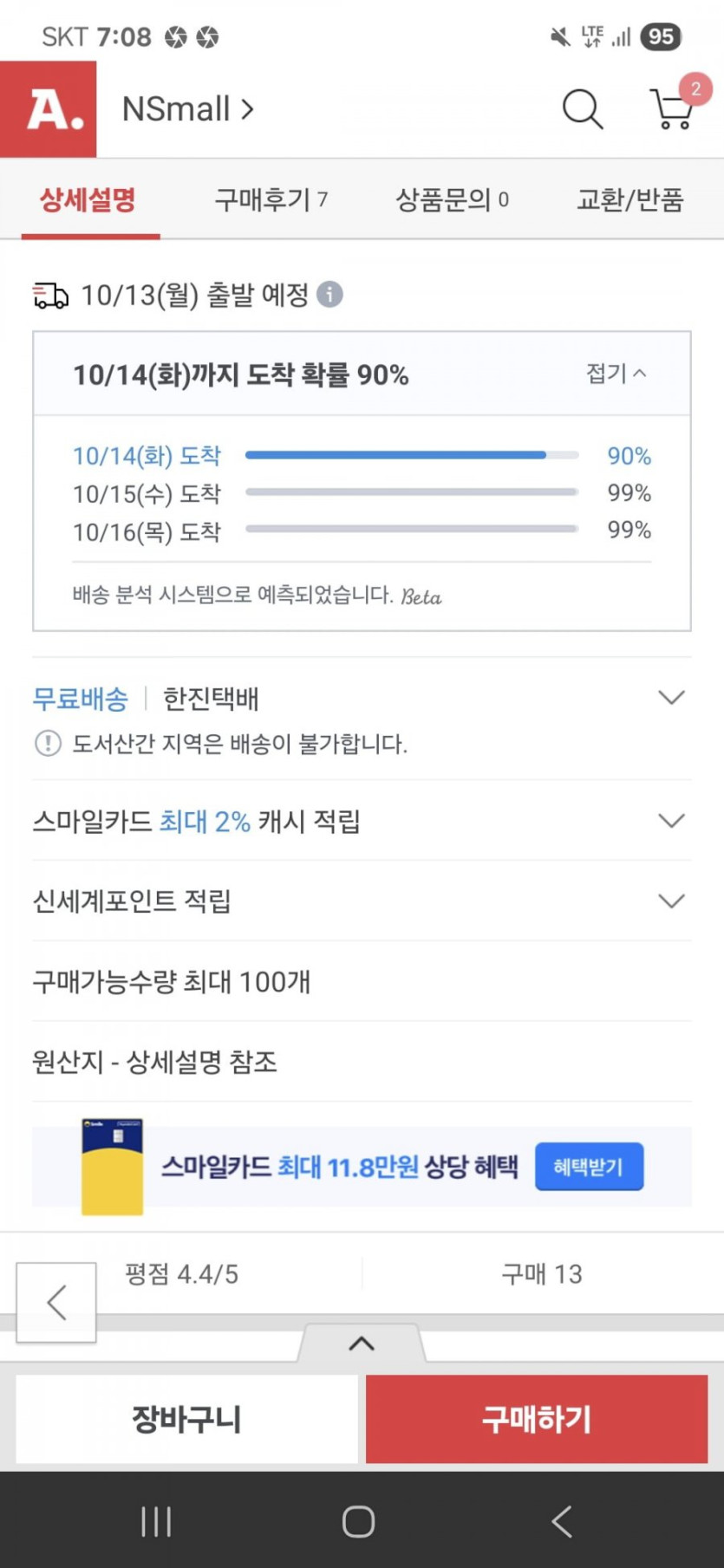Switch to the 구매후기 reviews tab
Screen dimensions: 724x1568
(271, 200)
